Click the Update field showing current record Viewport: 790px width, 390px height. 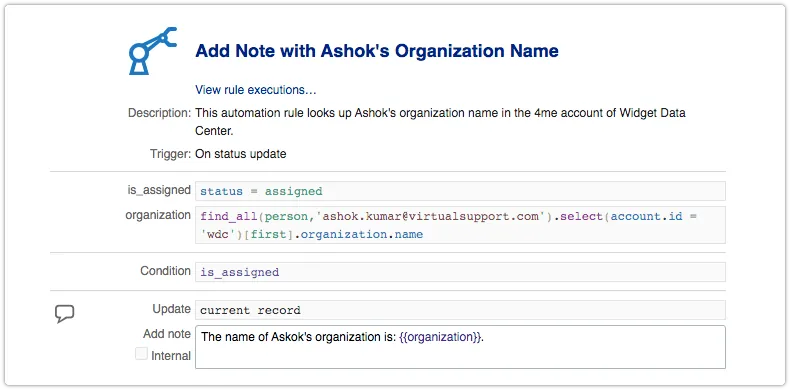click(460, 310)
